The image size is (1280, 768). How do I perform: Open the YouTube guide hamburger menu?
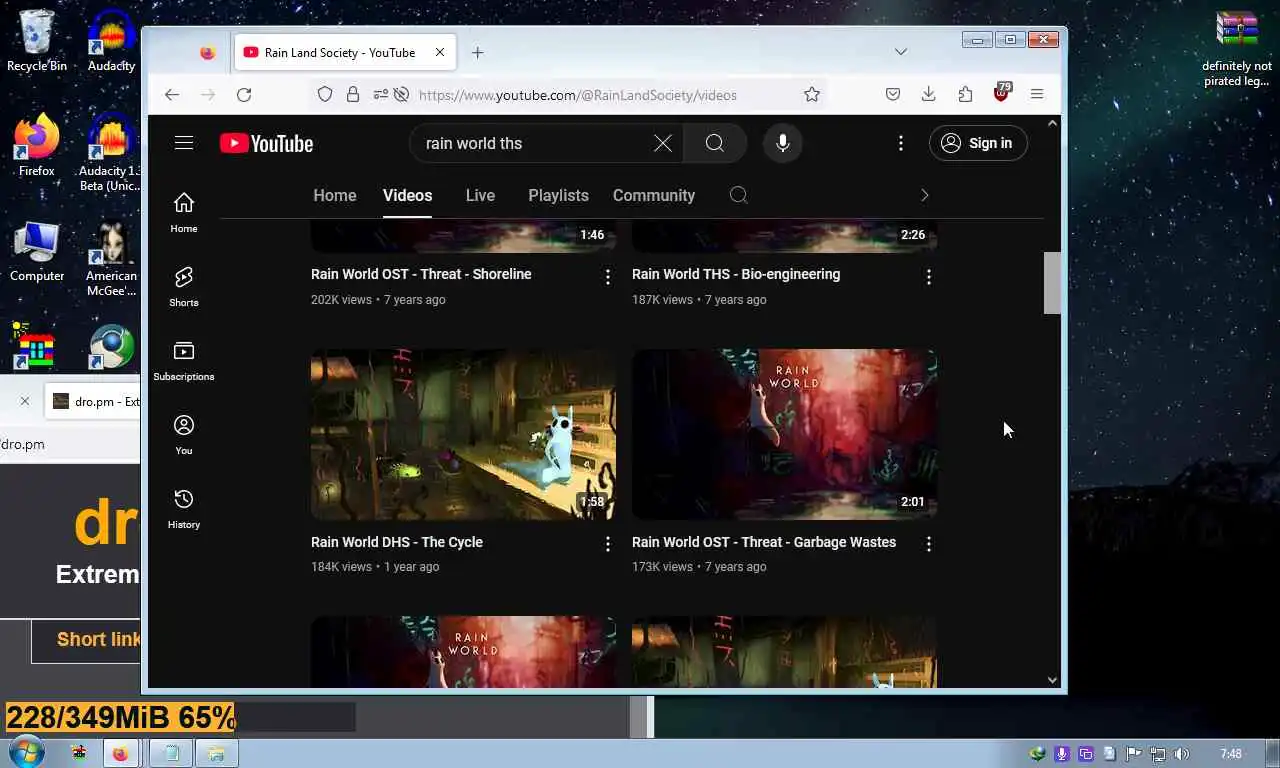[x=184, y=143]
